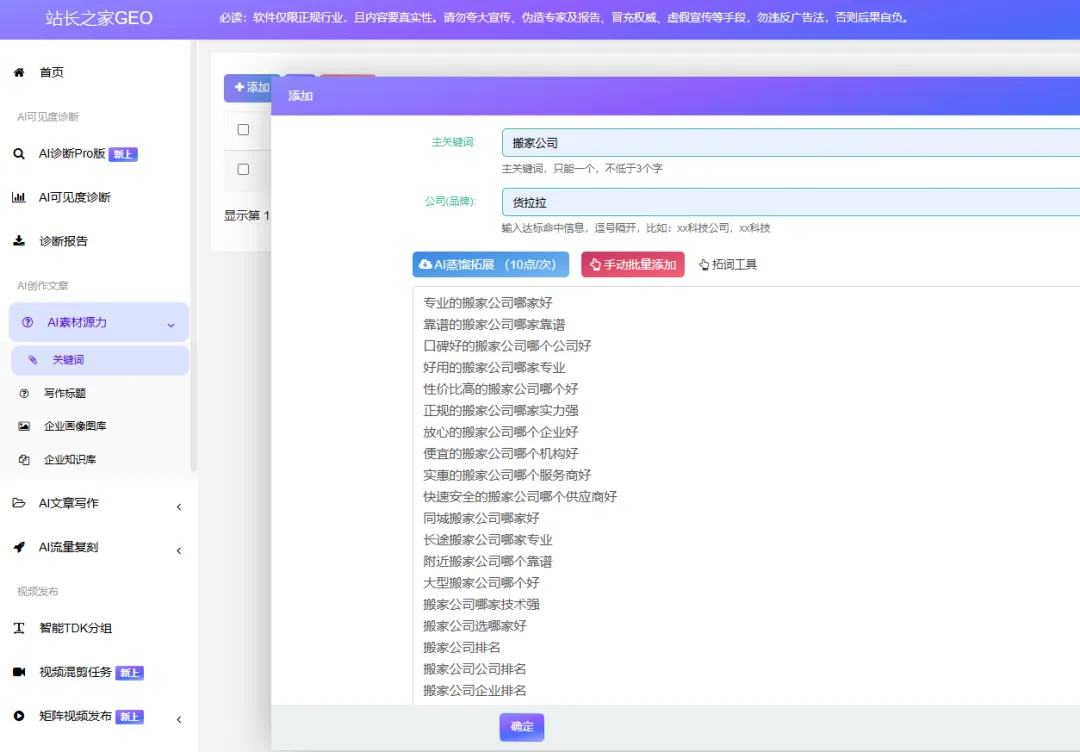Click keyword line 靠谱的搬家公司哪家靠谱
1080x752 pixels.
coord(494,324)
